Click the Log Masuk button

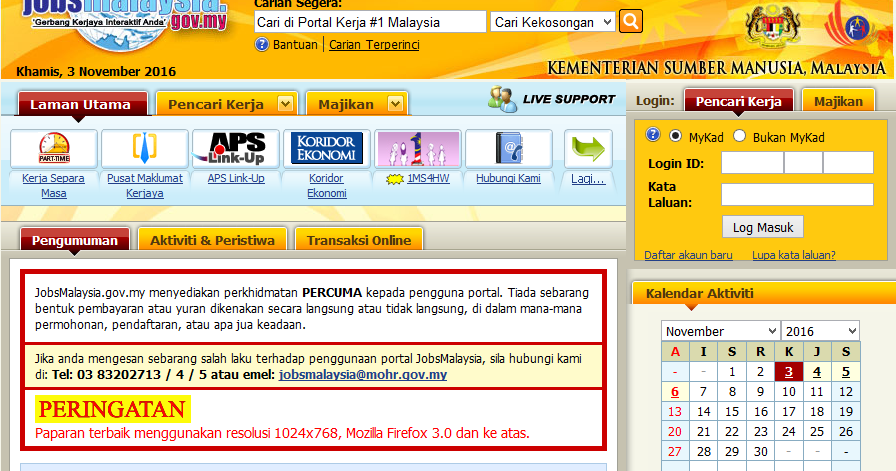pyautogui.click(x=763, y=227)
